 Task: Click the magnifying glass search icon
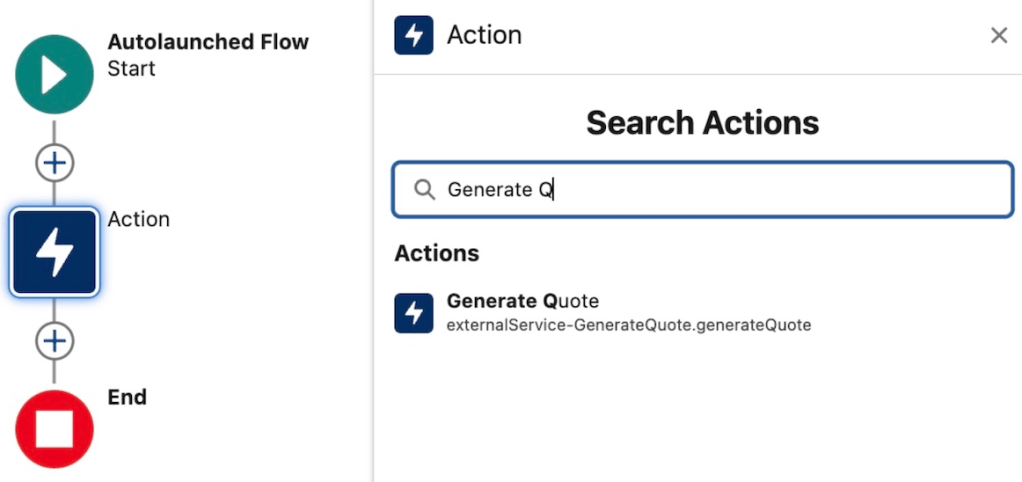coord(425,190)
